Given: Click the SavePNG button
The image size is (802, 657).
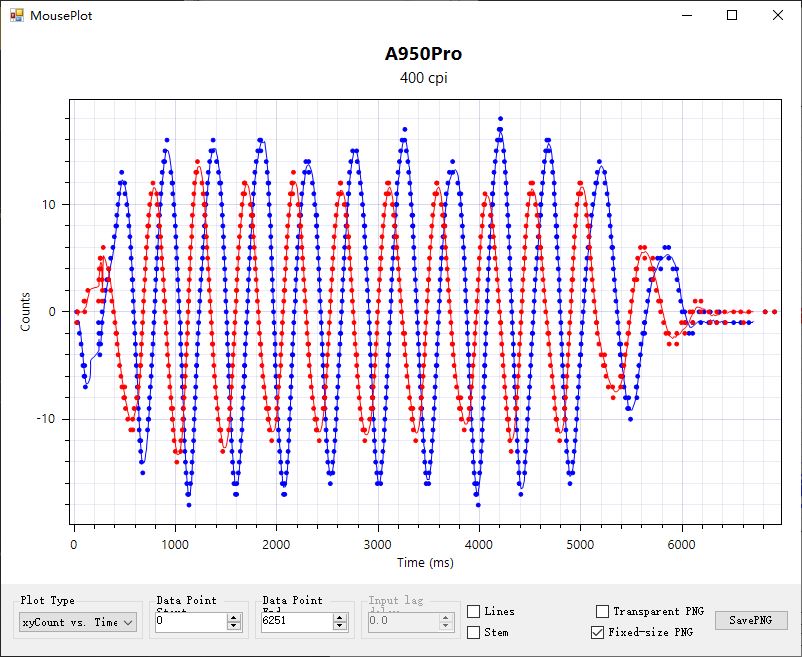Looking at the screenshot, I should [x=751, y=620].
